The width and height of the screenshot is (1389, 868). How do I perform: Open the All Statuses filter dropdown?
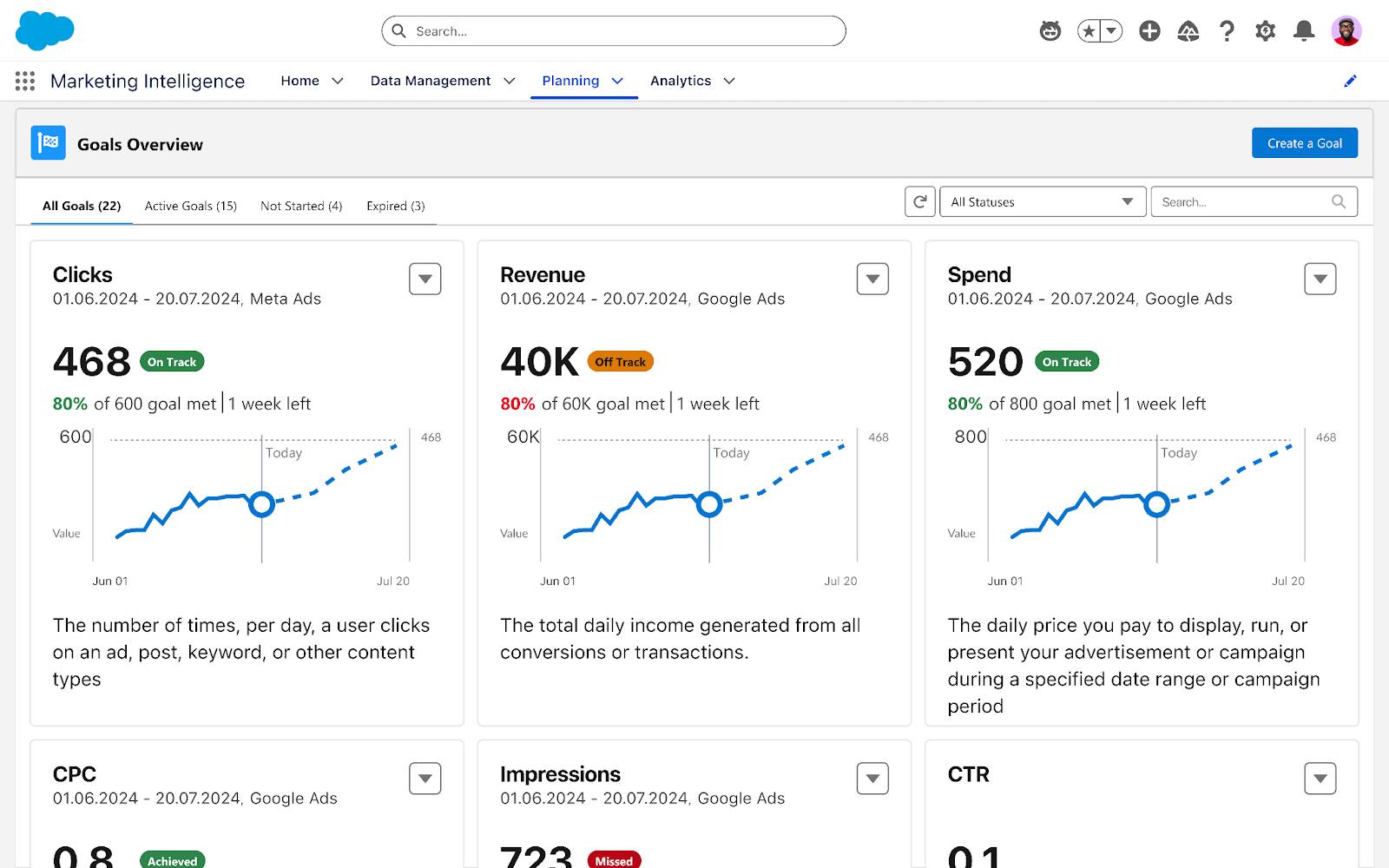[x=1043, y=201]
